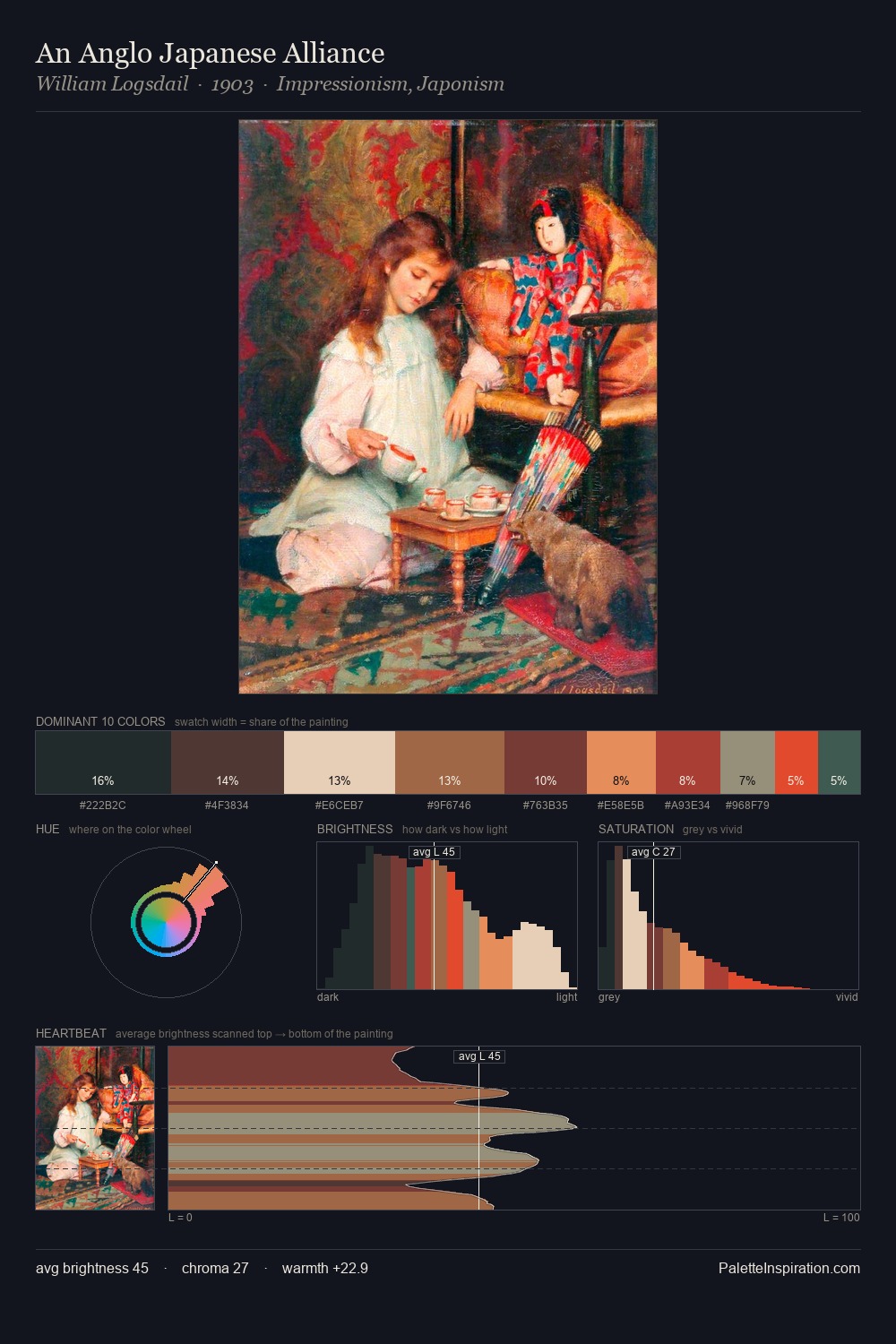
Task: Click the heartbeat brightness profile chart
Action: coord(514,1128)
